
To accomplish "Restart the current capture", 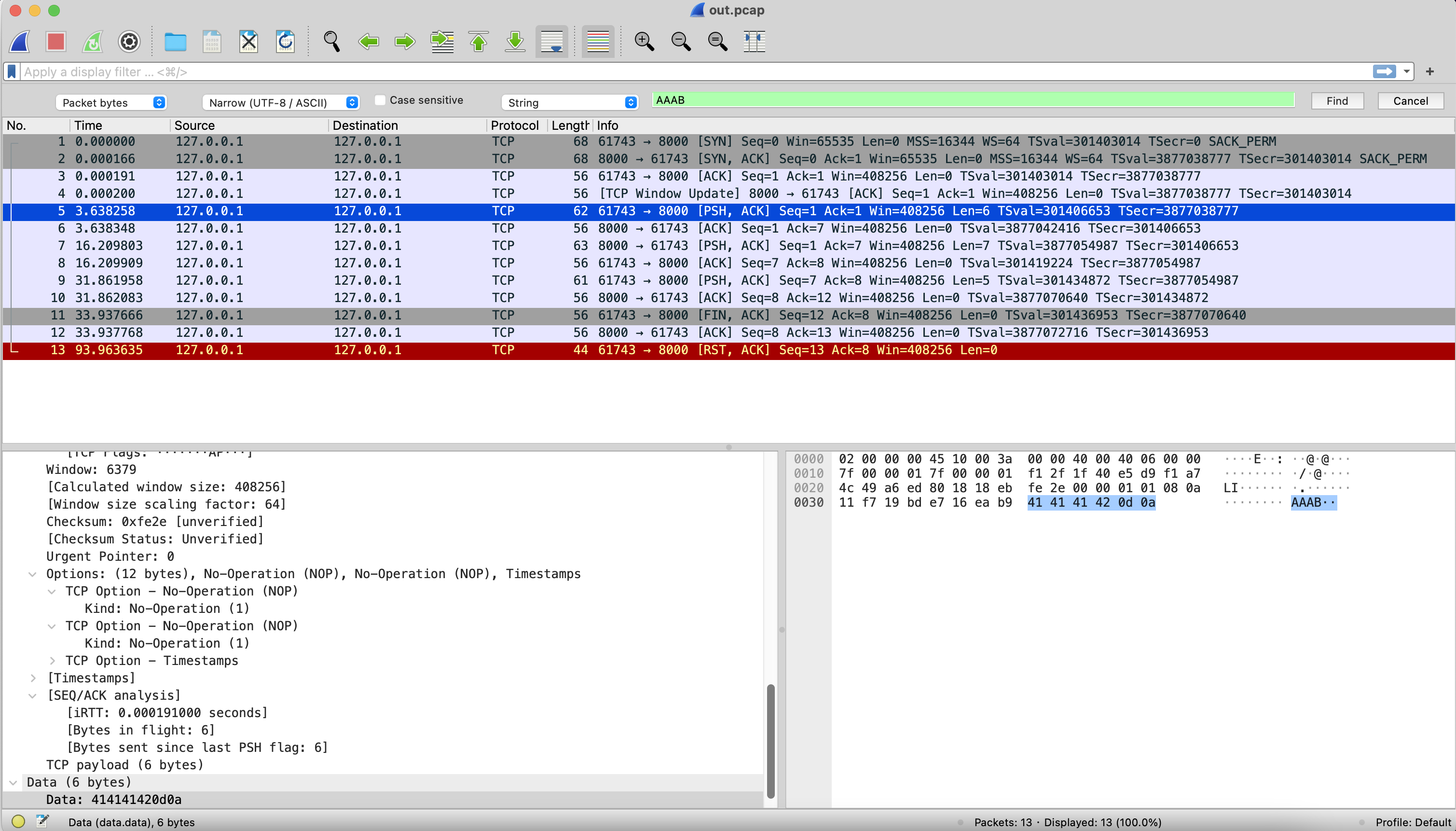I will (x=93, y=41).
